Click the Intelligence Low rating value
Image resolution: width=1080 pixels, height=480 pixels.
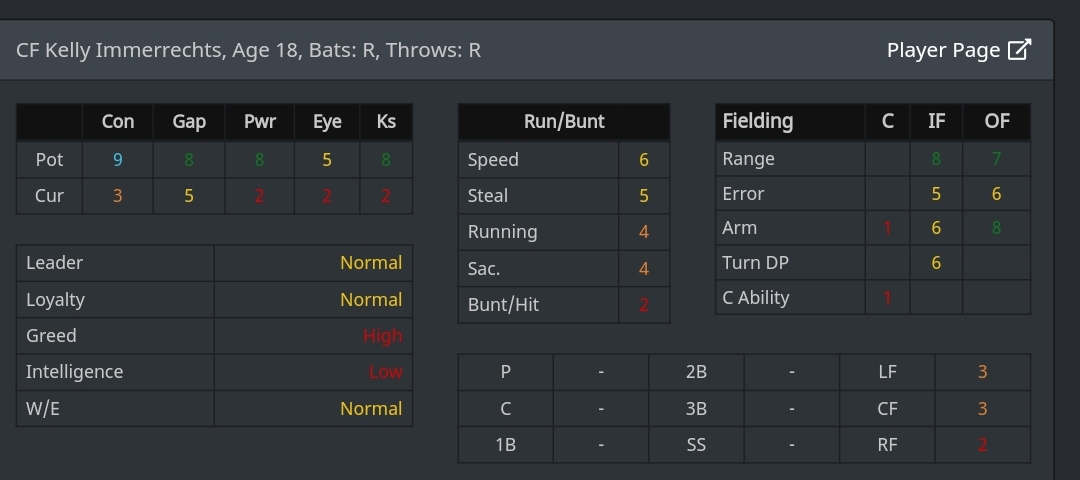point(385,372)
